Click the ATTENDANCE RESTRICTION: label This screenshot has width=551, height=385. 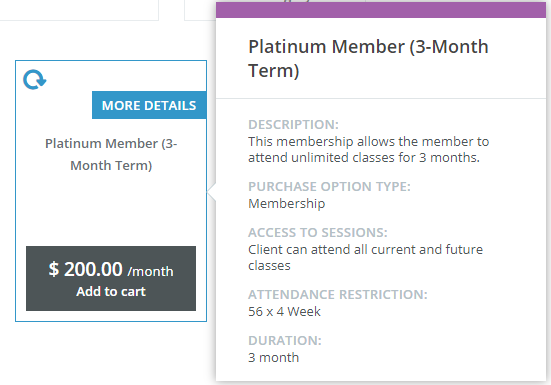338,294
